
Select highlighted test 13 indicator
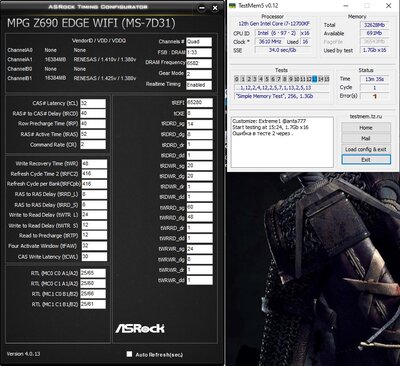coord(315,79)
